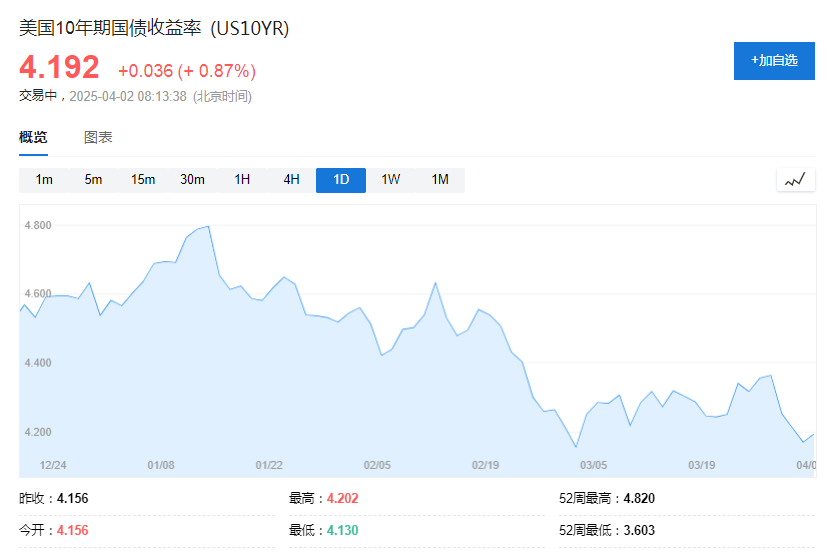
Task: Switch to the 概览 tab
Action: pyautogui.click(x=33, y=138)
